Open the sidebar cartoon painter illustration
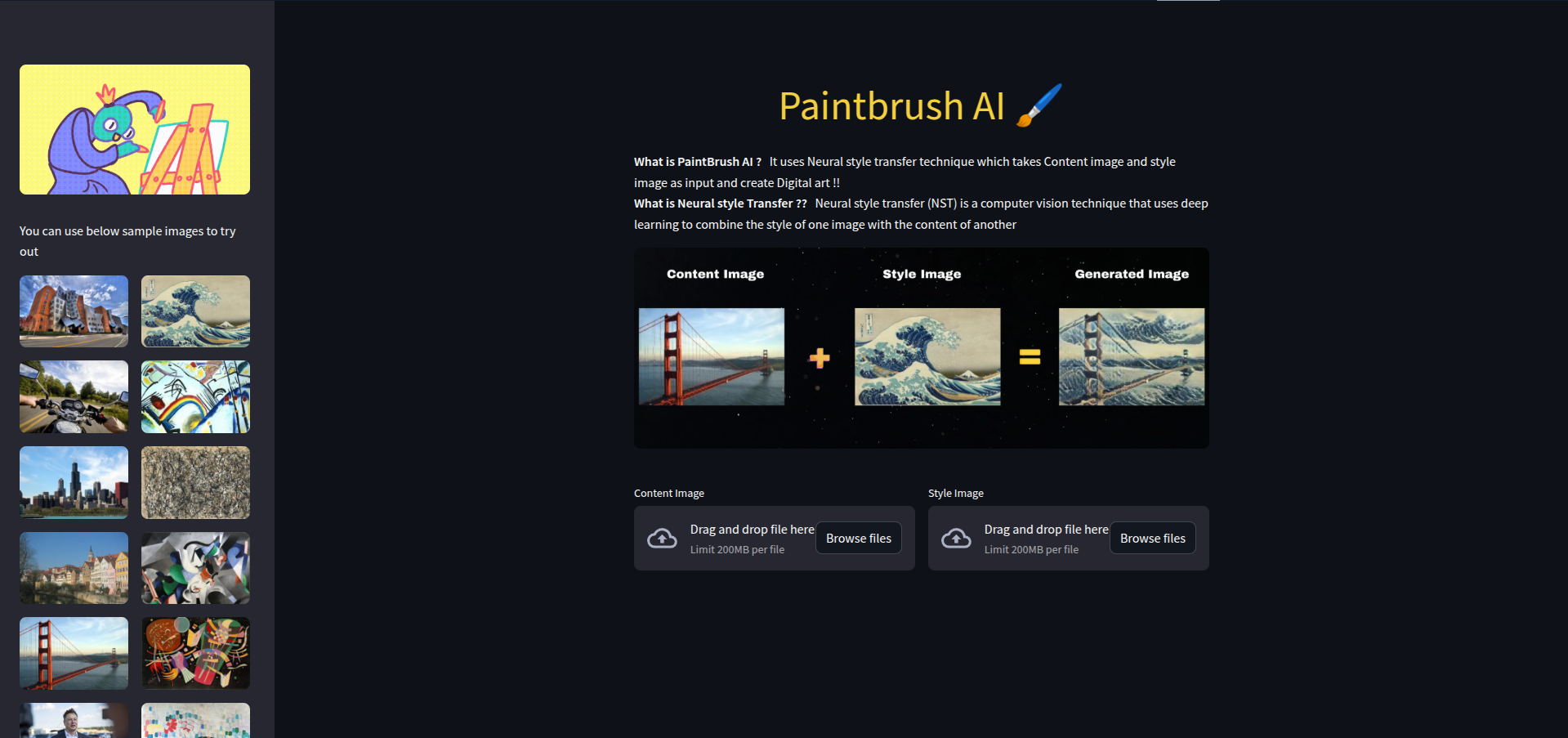The image size is (1568, 738). (135, 129)
